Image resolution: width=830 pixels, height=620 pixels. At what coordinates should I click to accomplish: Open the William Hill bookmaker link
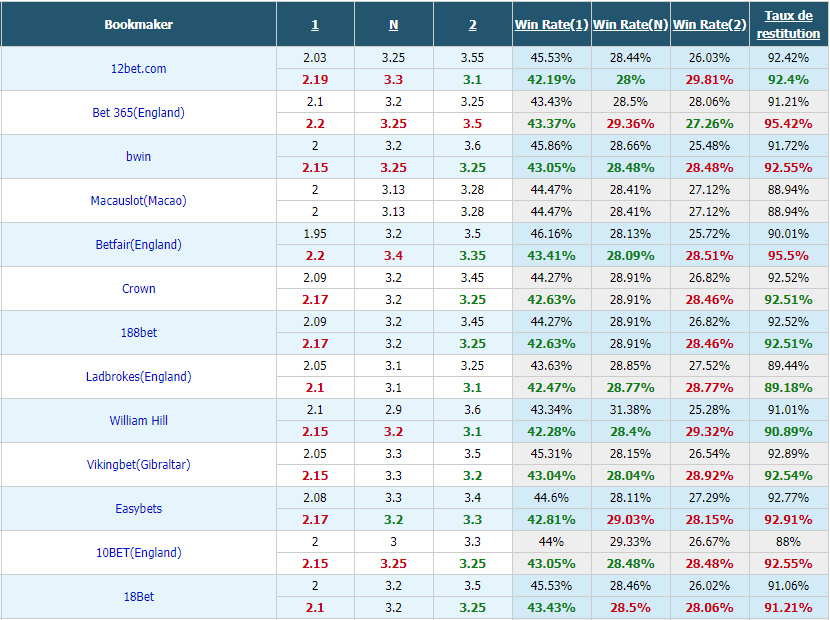tap(139, 420)
